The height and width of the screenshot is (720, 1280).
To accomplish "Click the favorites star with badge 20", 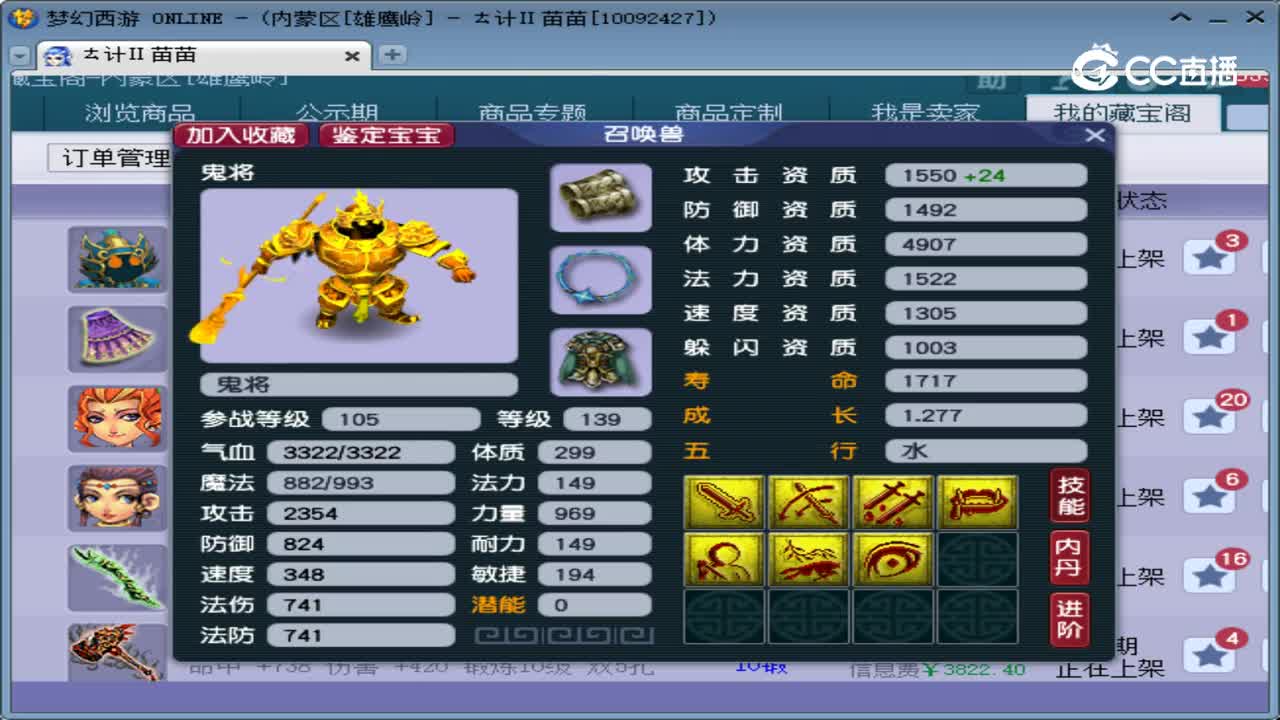I will point(1210,417).
